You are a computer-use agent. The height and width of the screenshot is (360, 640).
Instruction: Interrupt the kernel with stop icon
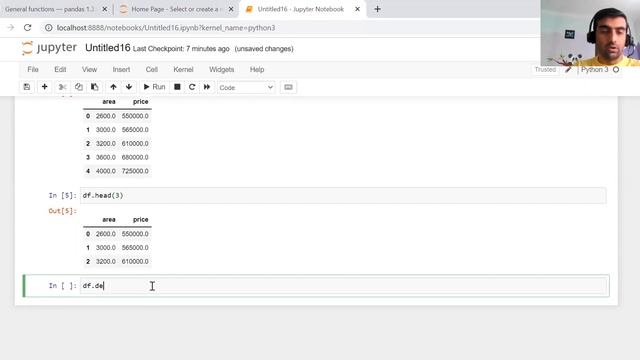(177, 87)
